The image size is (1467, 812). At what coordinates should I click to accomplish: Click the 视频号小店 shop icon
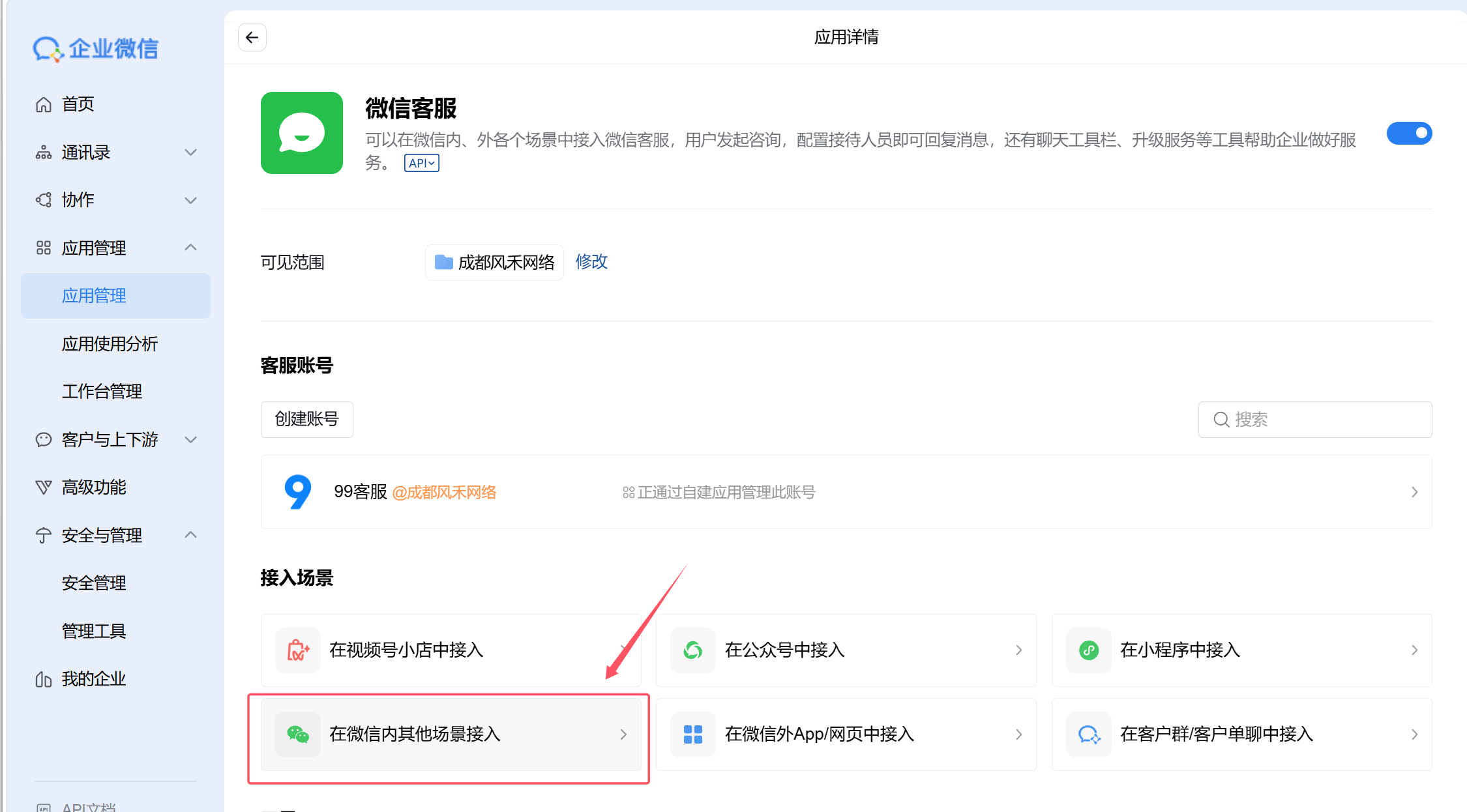coord(298,650)
